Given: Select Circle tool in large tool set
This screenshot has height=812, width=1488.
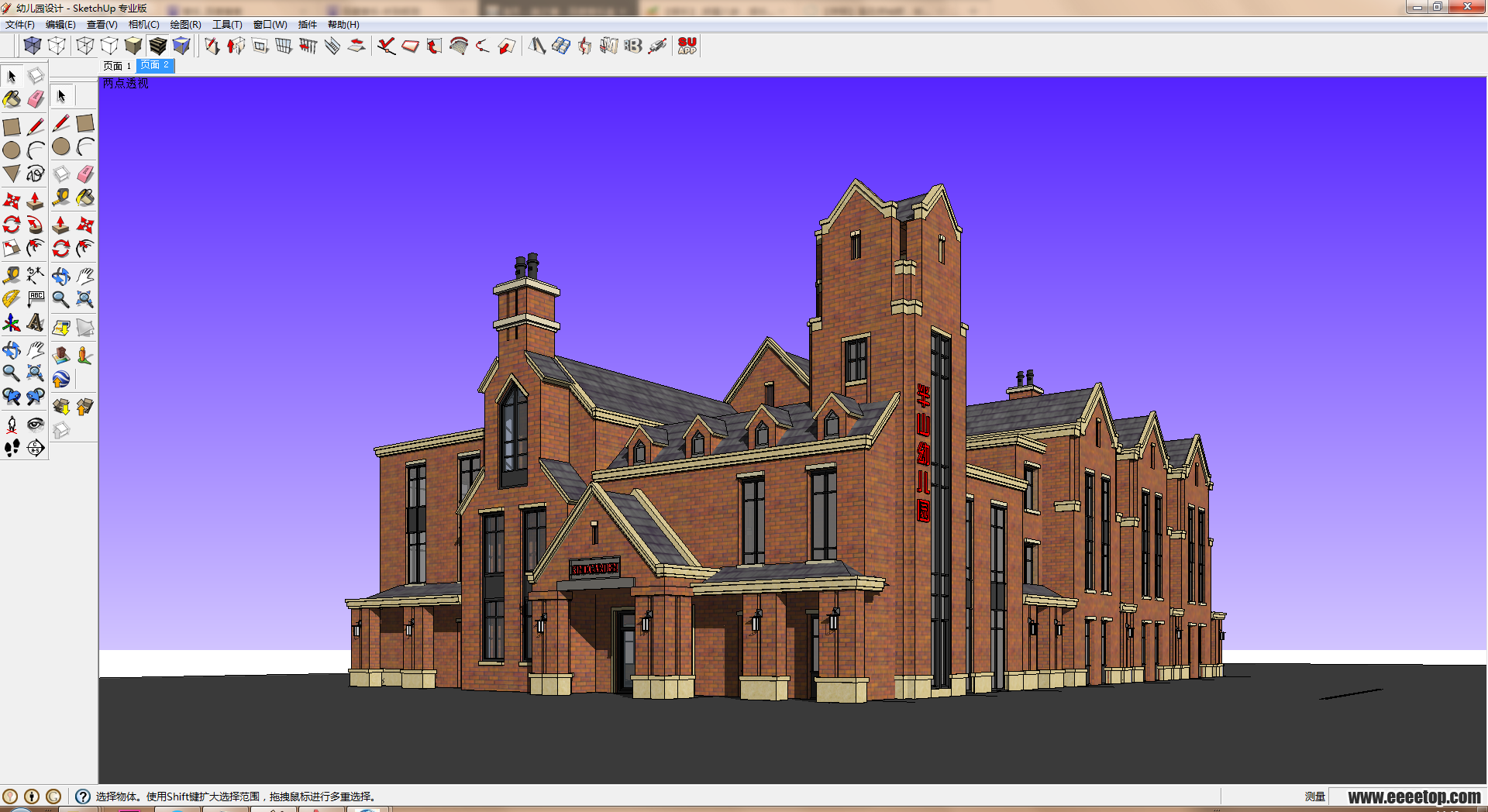Looking at the screenshot, I should point(12,150).
